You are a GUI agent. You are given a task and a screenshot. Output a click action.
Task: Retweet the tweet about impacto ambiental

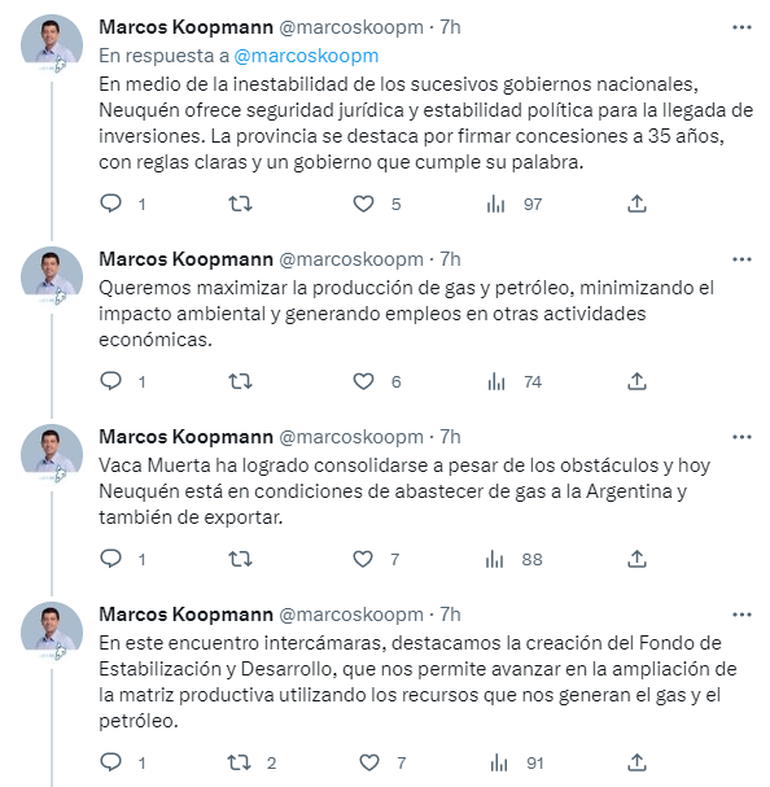coord(240,381)
